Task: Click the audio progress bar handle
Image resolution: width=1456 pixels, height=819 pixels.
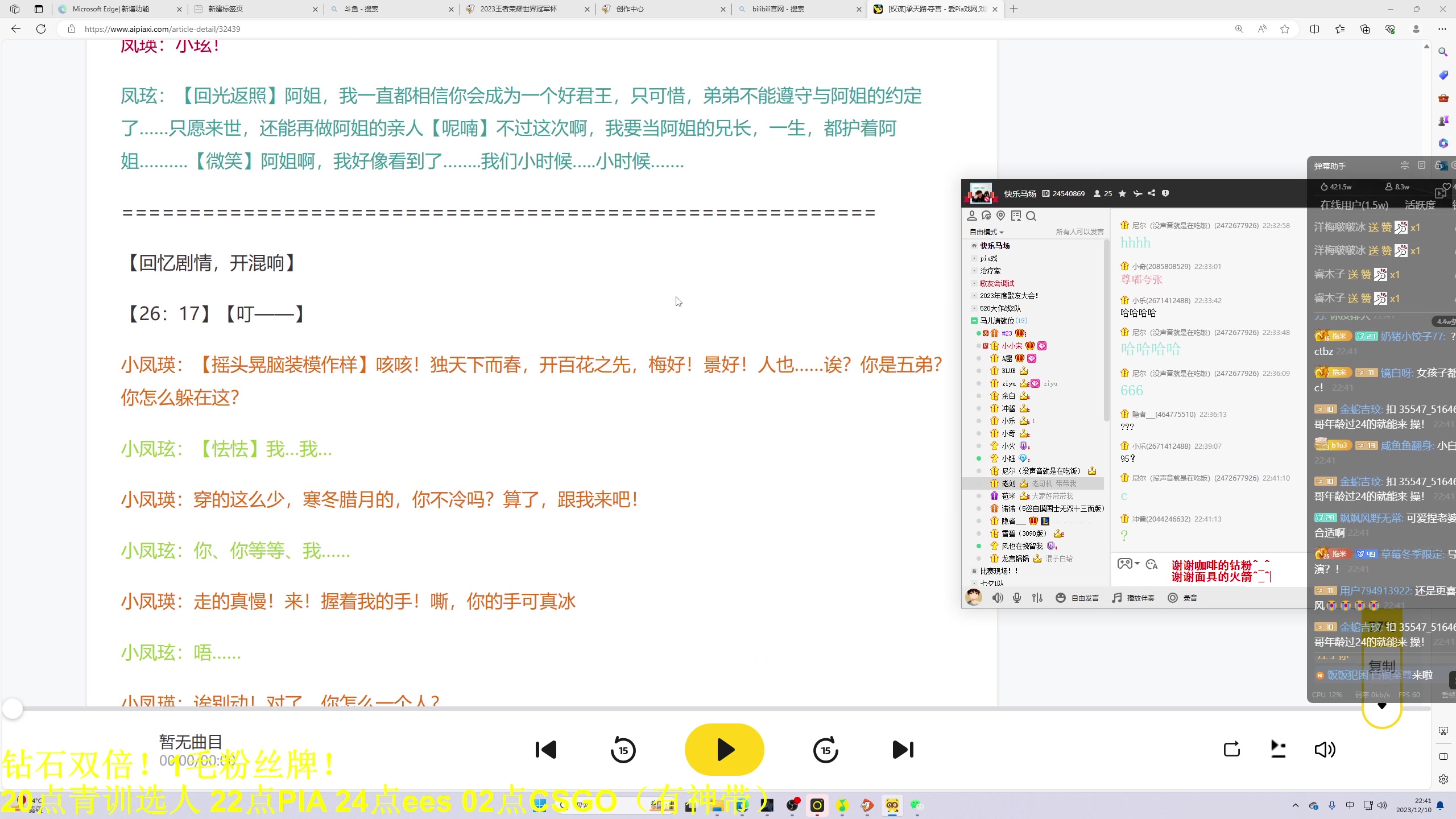Action: coord(13,709)
